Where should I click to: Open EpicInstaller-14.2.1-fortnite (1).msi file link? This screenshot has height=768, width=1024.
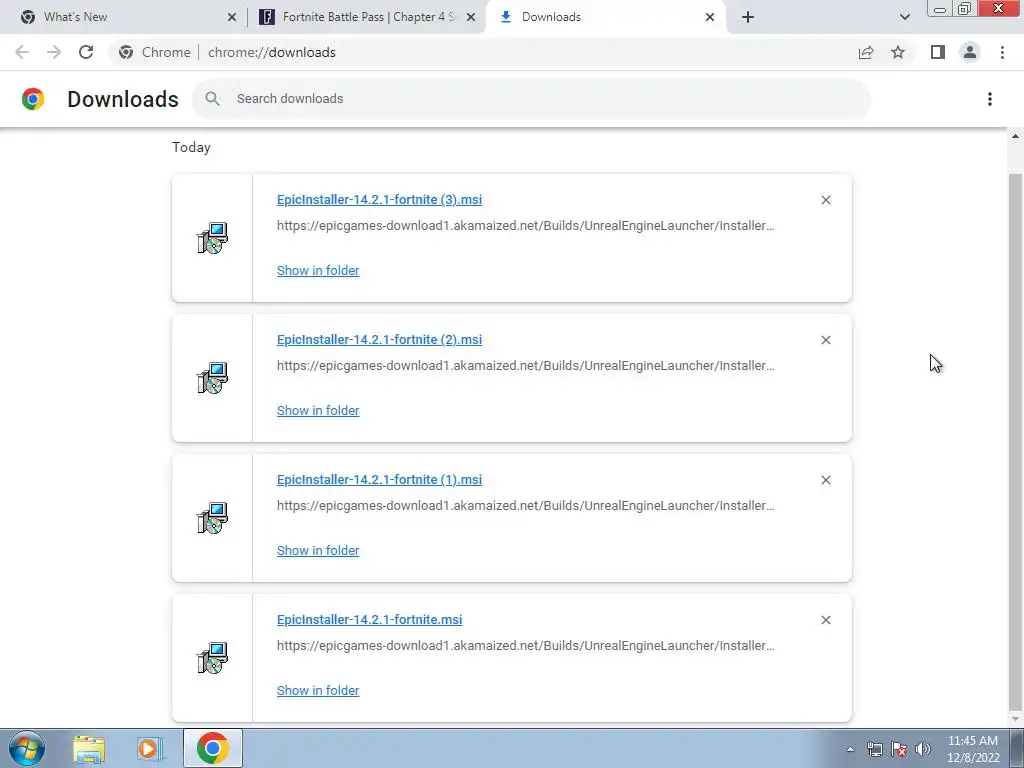[379, 479]
